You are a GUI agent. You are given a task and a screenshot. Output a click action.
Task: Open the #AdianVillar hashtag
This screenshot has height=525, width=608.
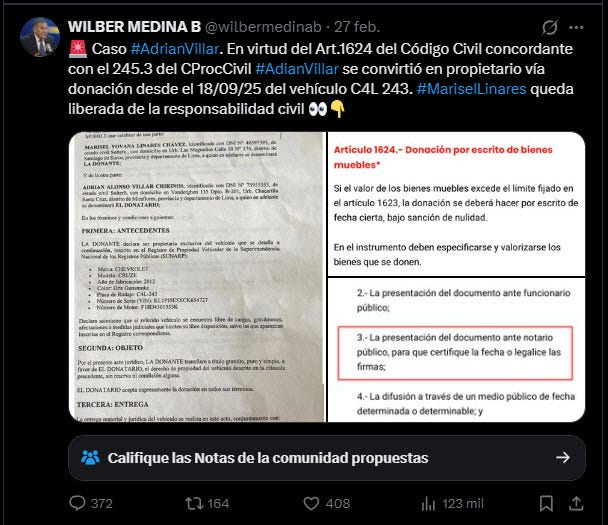click(x=297, y=69)
